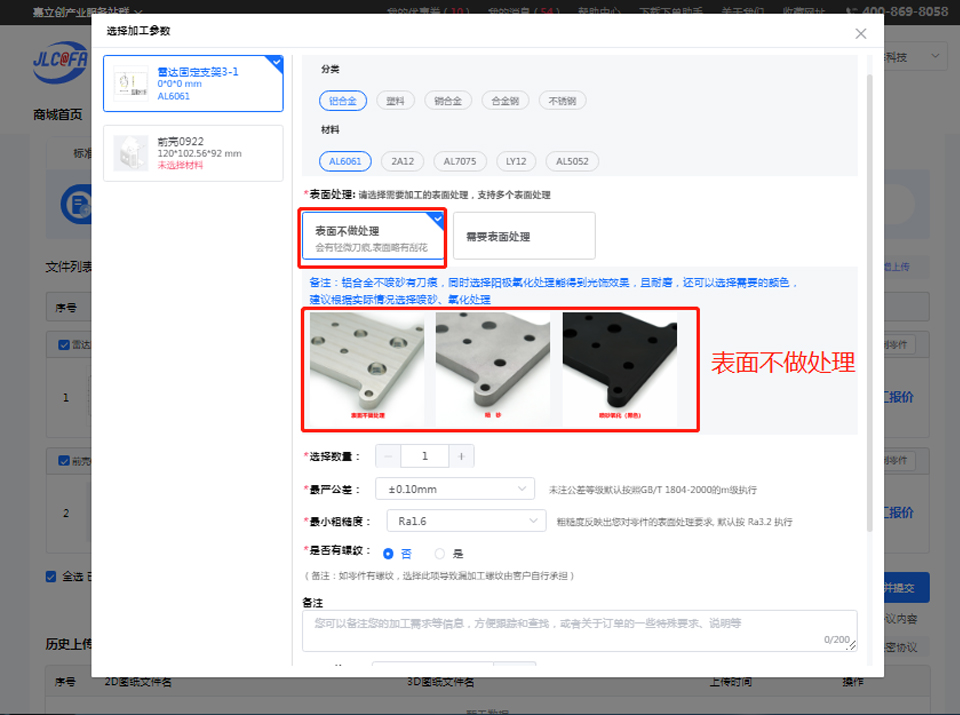Click the 操作 column header
The image size is (960, 715).
click(x=853, y=682)
